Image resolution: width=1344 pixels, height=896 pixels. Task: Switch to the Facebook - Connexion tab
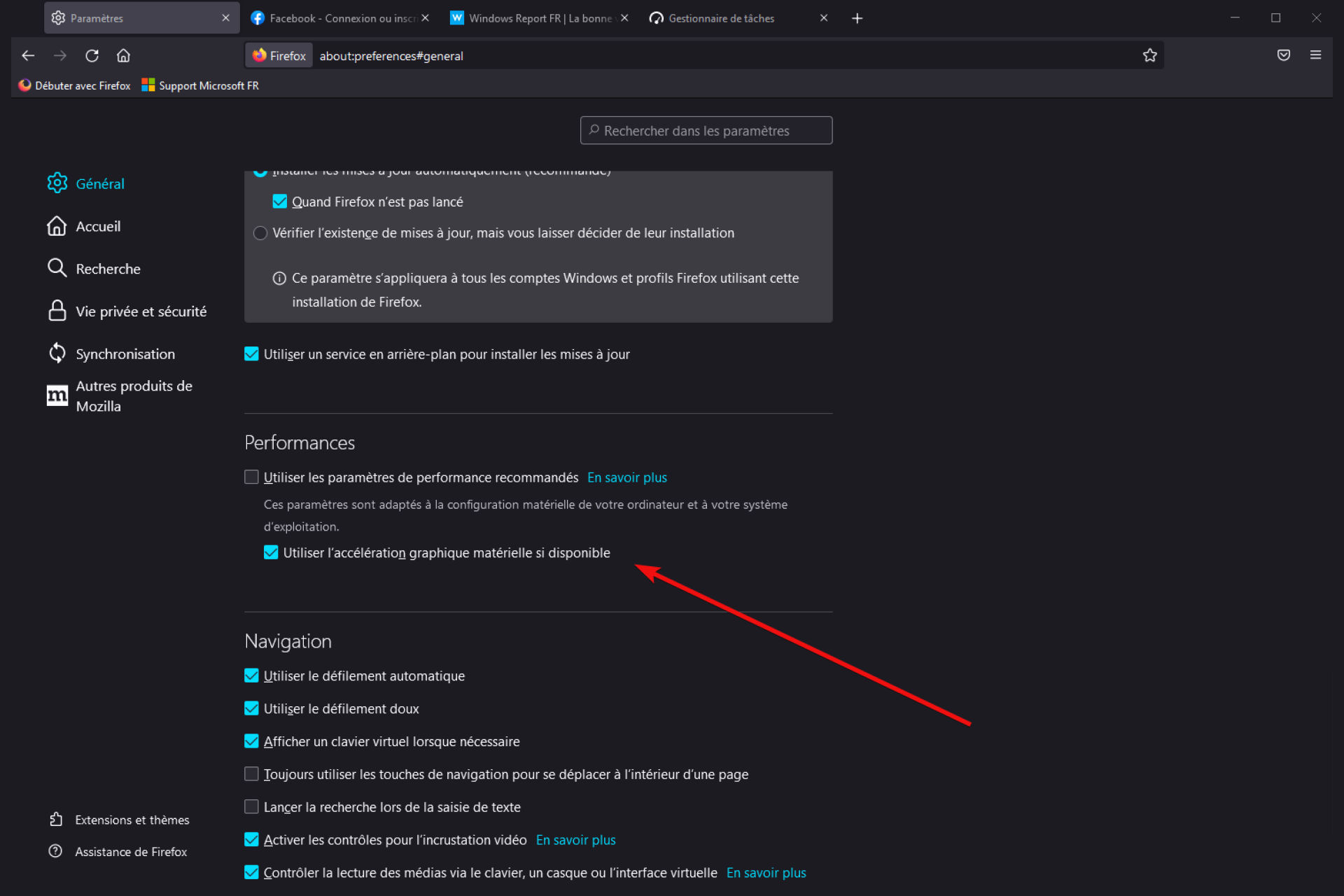[339, 18]
